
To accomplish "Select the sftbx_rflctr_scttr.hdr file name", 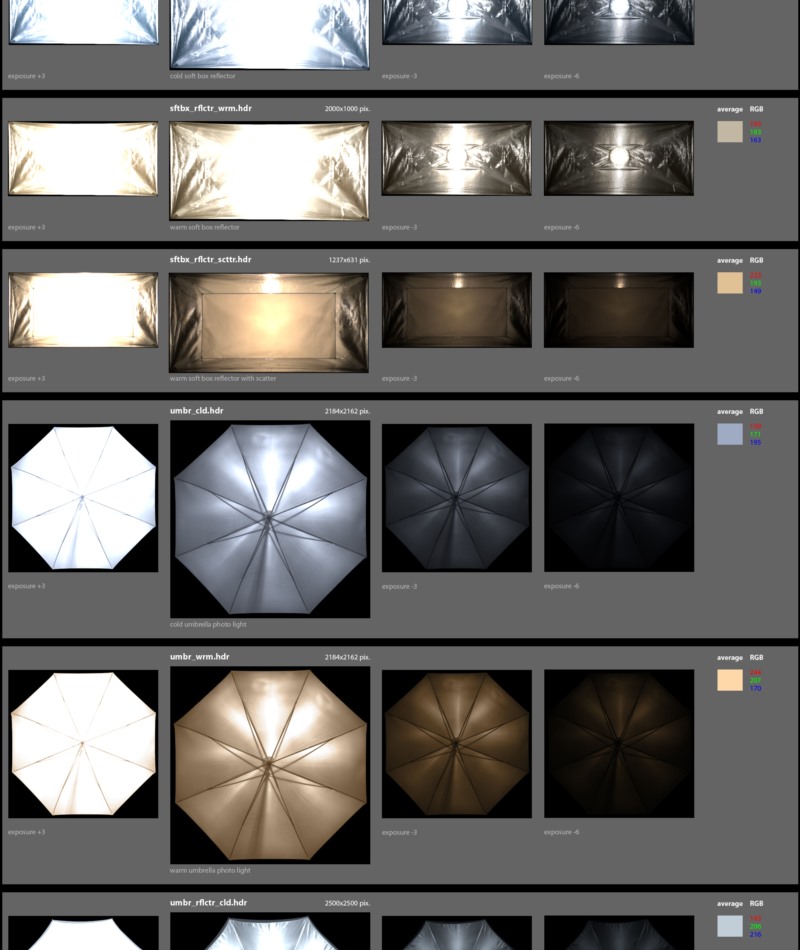I will [x=210, y=259].
